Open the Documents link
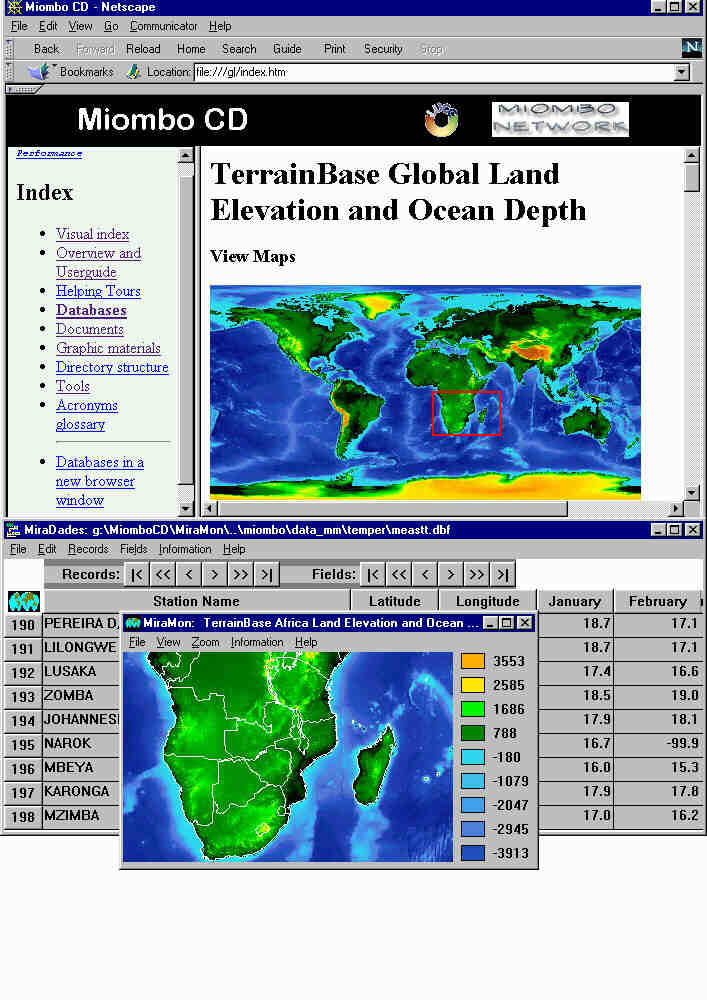707x1000 pixels. pyautogui.click(x=90, y=329)
